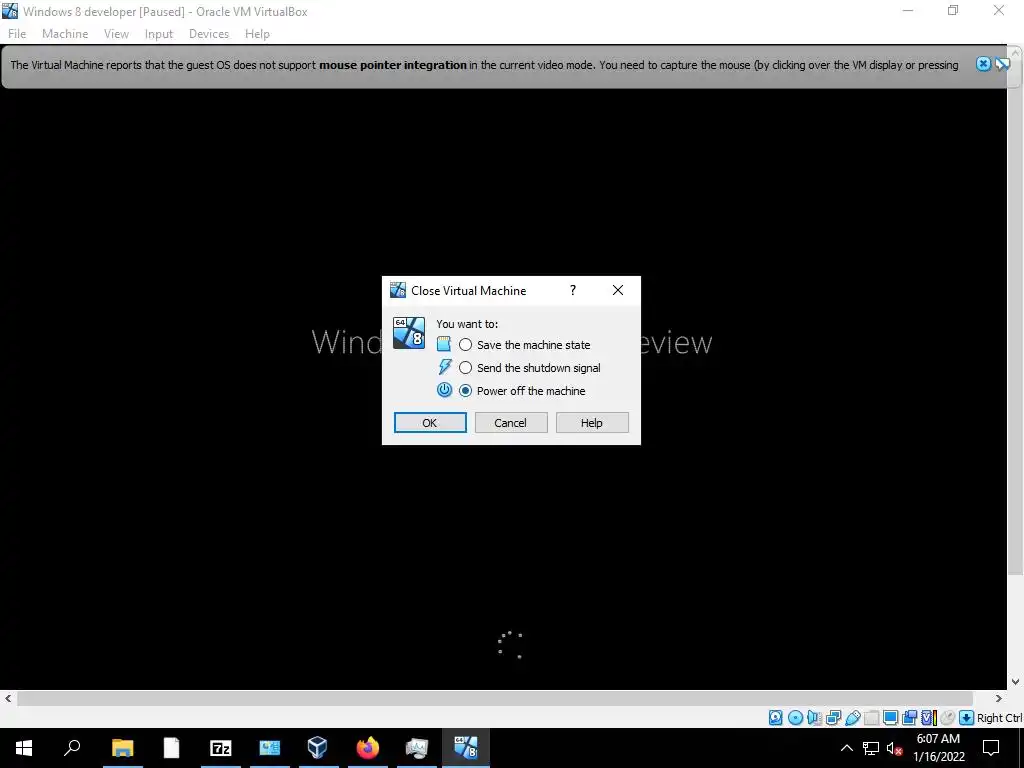
Task: Open VirtualBox Manager cube icon in taskbar
Action: point(318,748)
